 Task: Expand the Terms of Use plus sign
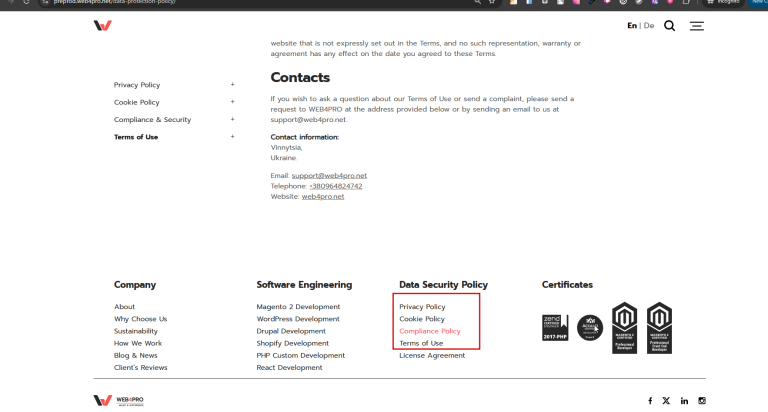coord(233,137)
